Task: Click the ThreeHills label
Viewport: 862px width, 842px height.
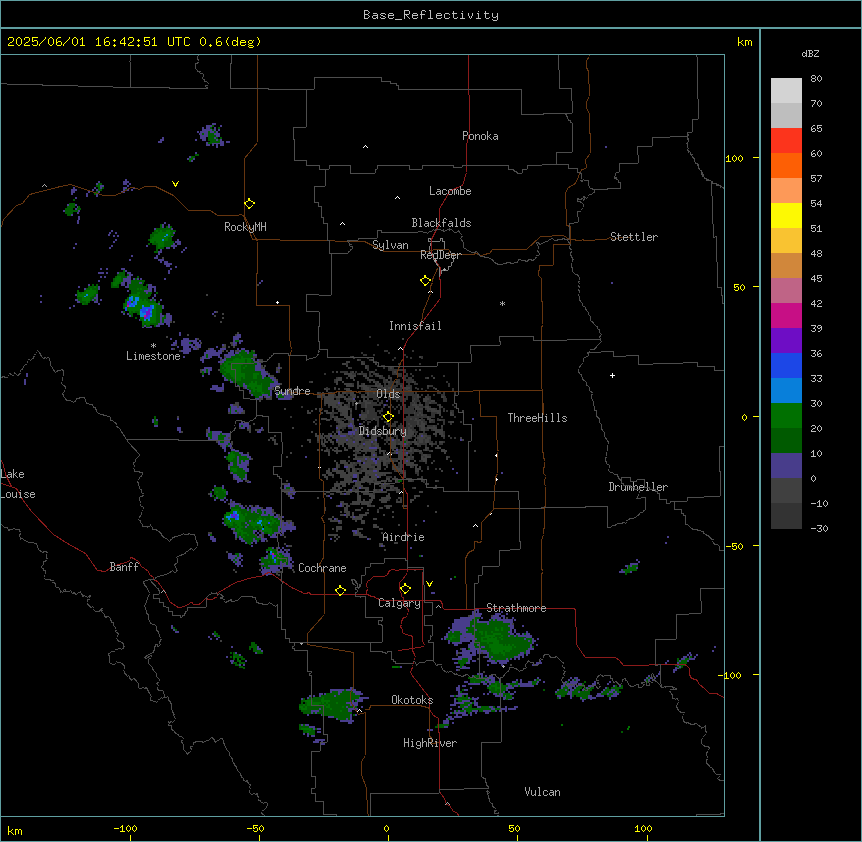Action: click(x=537, y=418)
